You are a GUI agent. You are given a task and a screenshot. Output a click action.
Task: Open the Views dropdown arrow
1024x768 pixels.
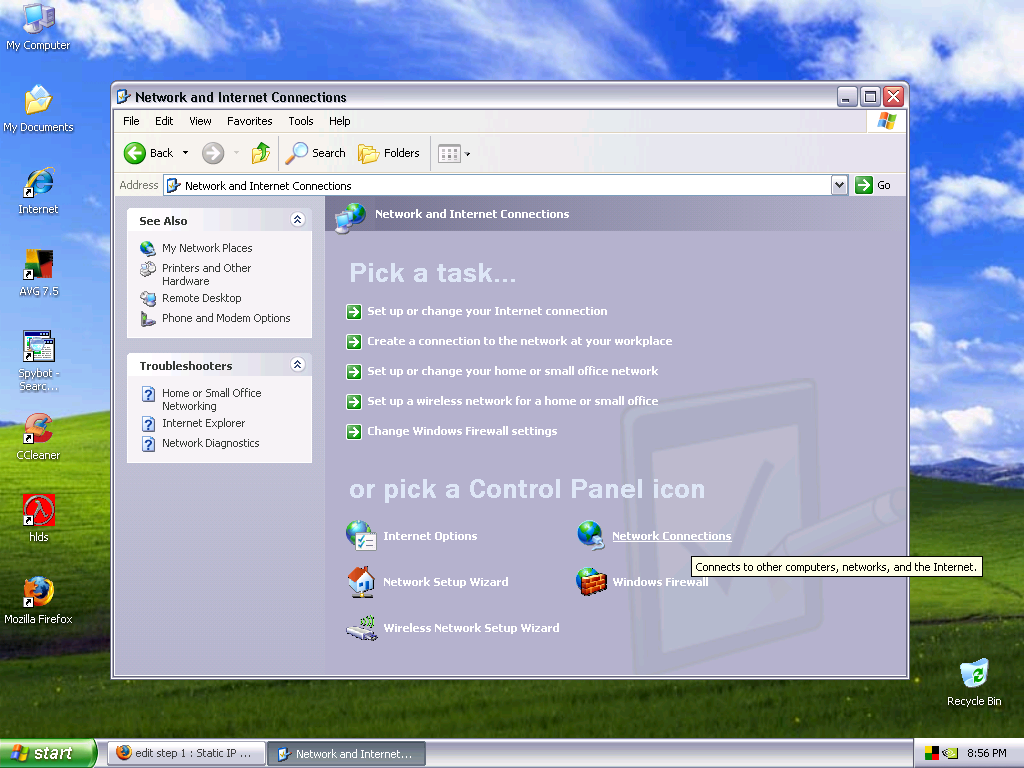(x=468, y=154)
